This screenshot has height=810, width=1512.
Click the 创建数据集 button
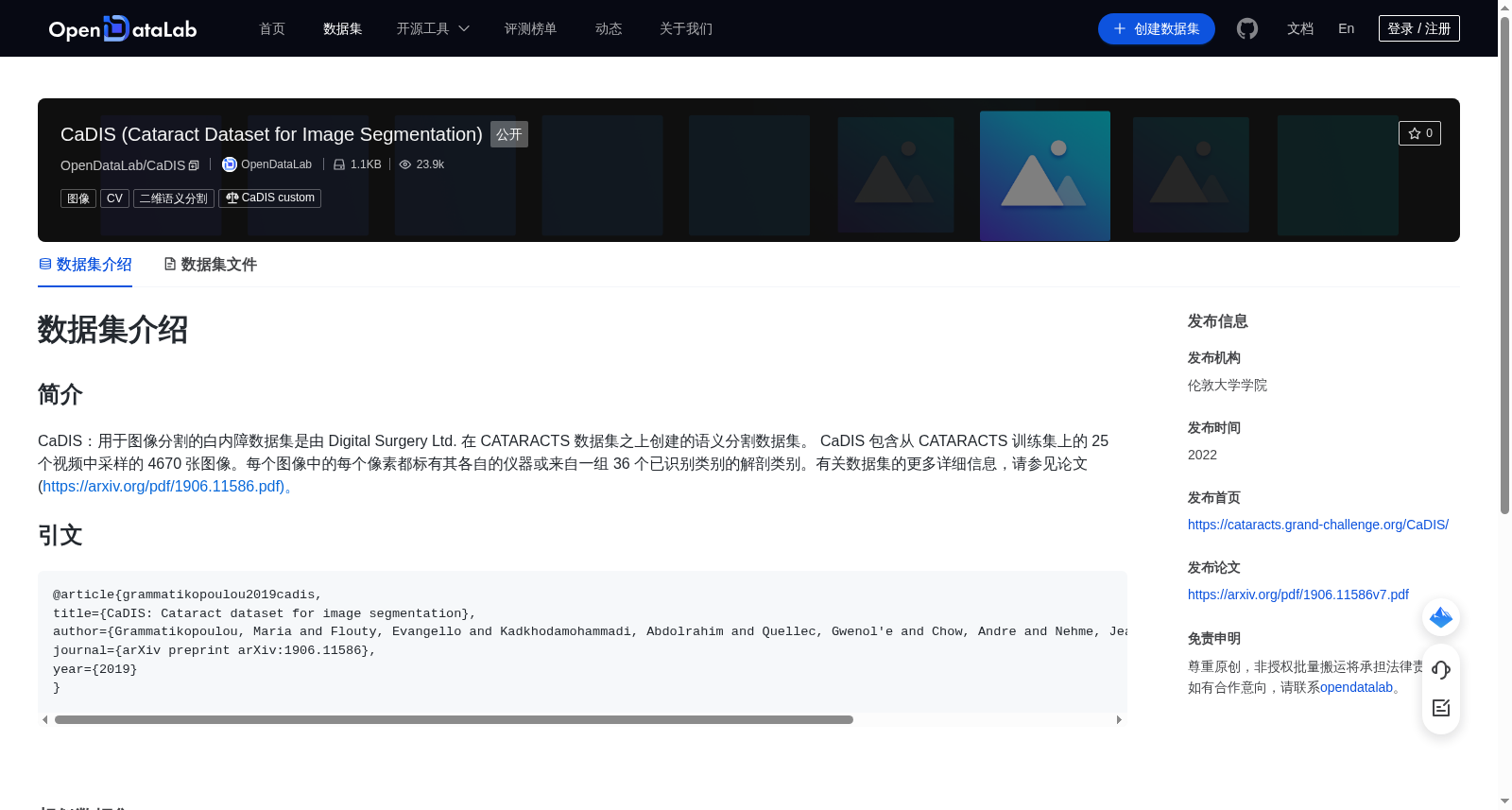point(1157,29)
